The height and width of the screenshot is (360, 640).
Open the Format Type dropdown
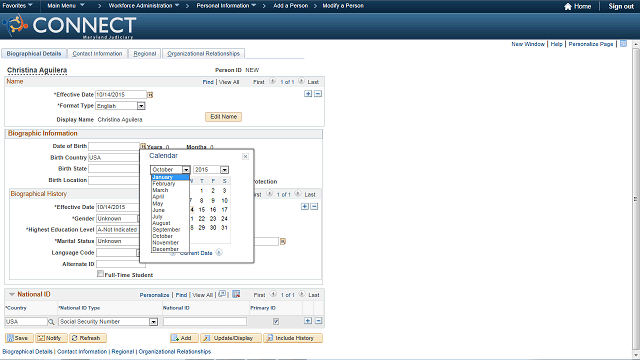pos(141,106)
